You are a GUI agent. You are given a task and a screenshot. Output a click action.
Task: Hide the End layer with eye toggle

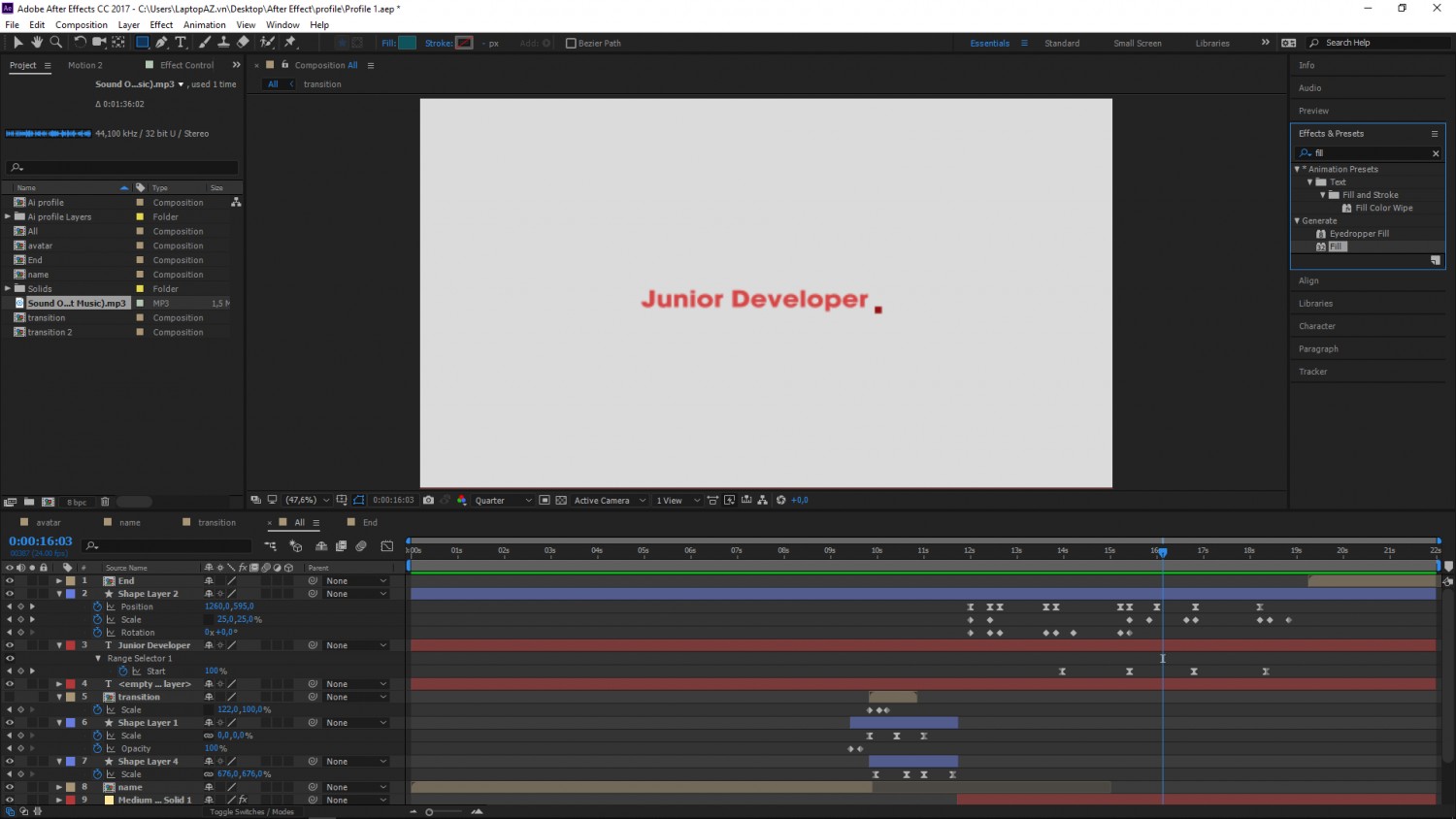[x=10, y=581]
